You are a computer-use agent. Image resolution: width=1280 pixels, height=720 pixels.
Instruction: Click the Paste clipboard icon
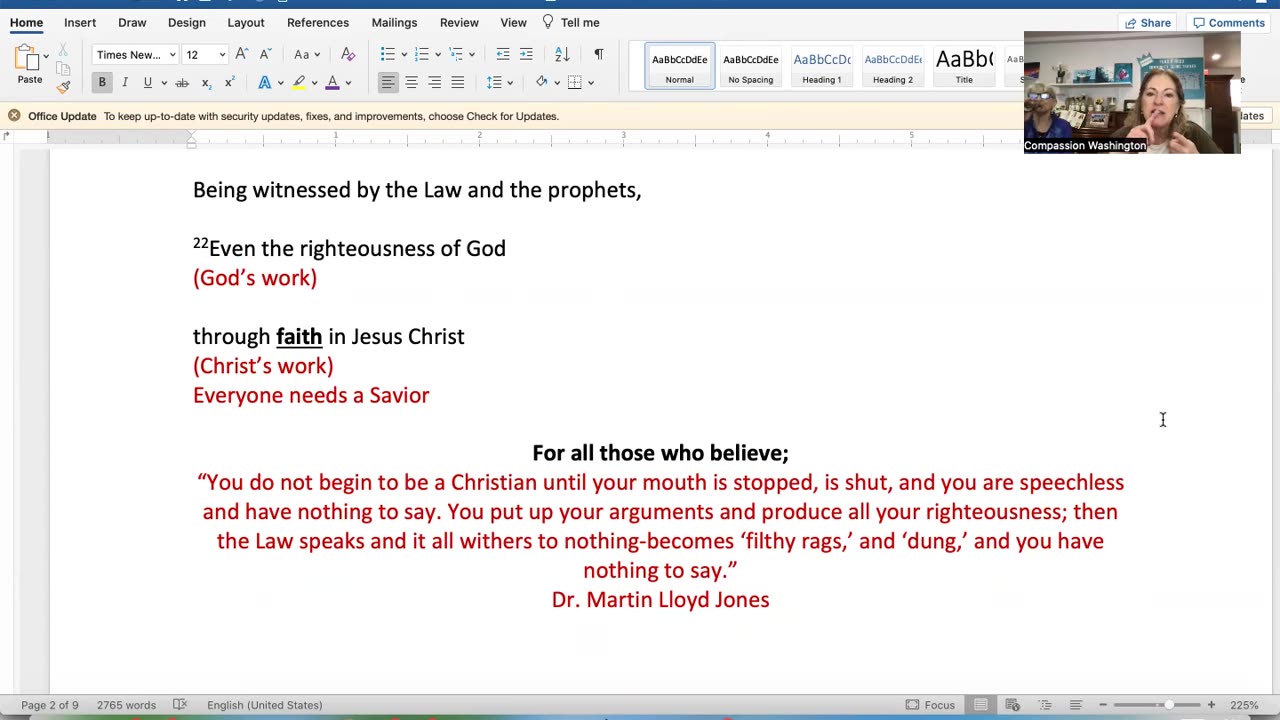click(26, 58)
